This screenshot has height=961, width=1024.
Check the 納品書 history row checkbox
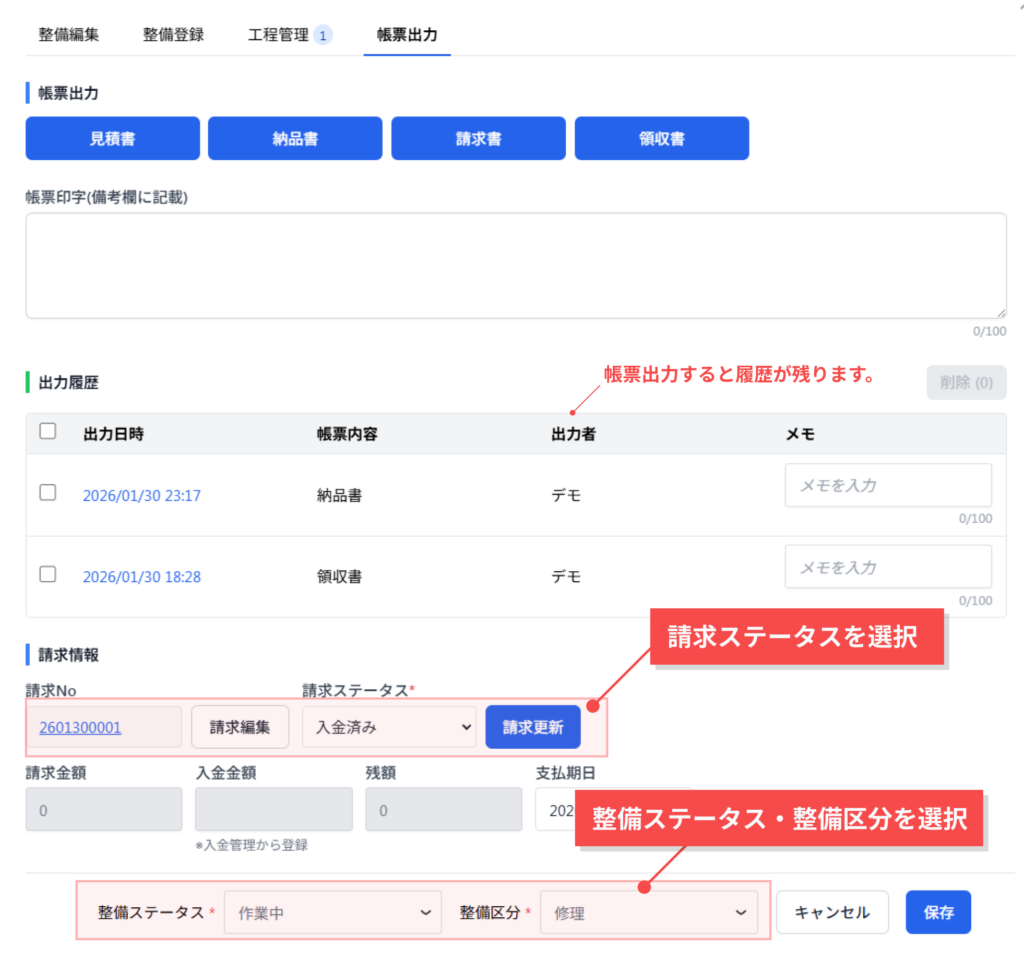pyautogui.click(x=47, y=492)
